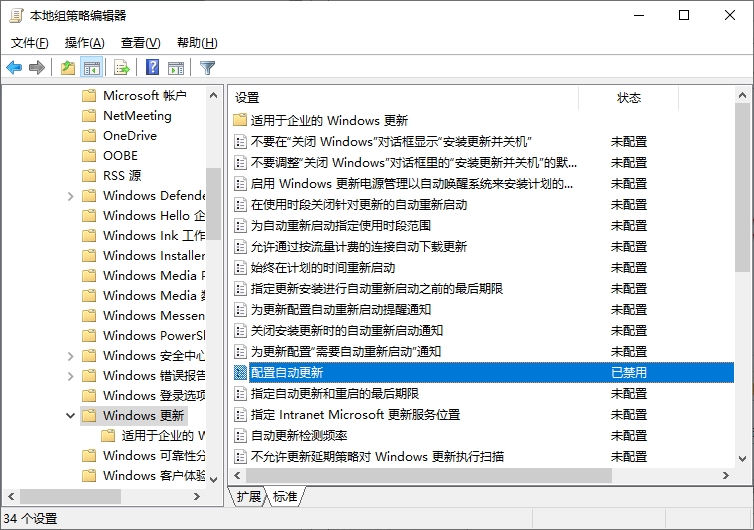Open the 文件(F) menu
This screenshot has width=754, height=530.
point(29,43)
